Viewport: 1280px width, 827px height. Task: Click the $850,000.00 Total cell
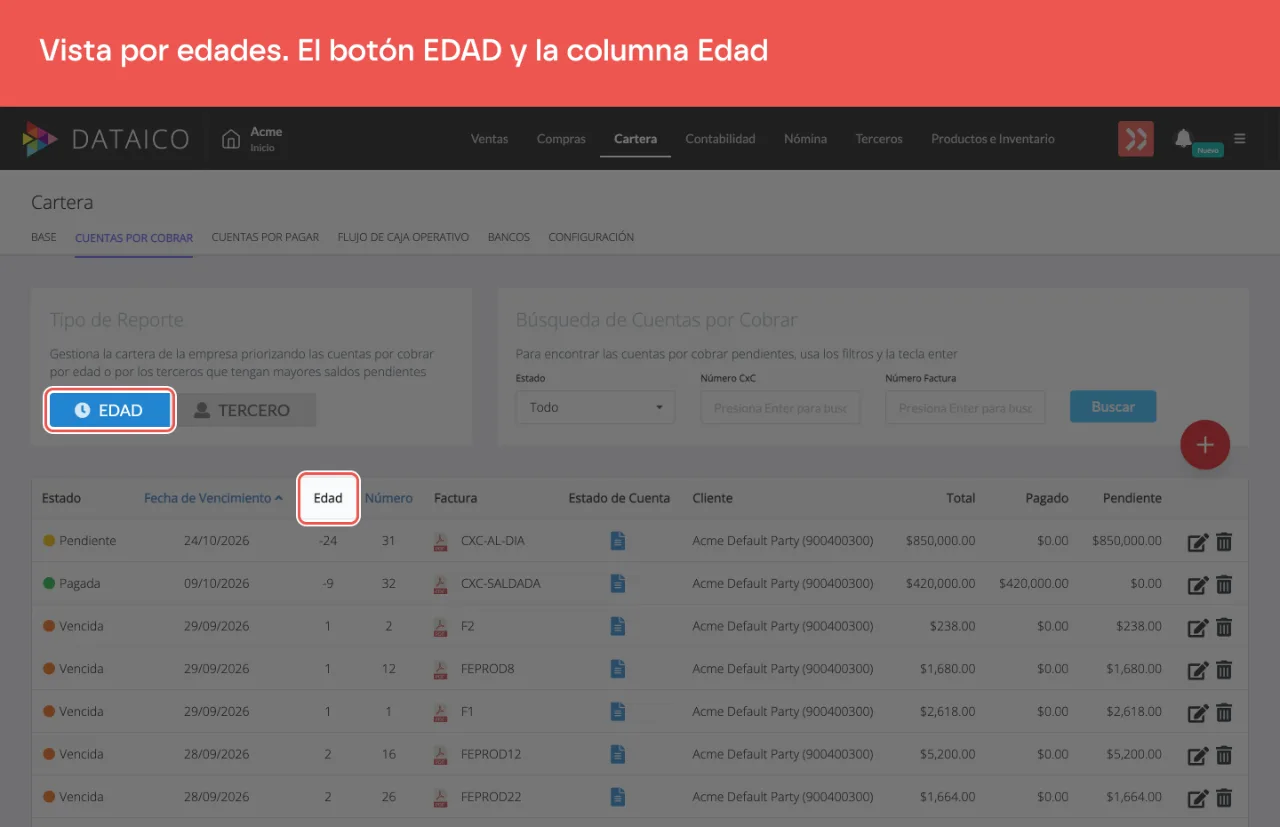click(940, 541)
